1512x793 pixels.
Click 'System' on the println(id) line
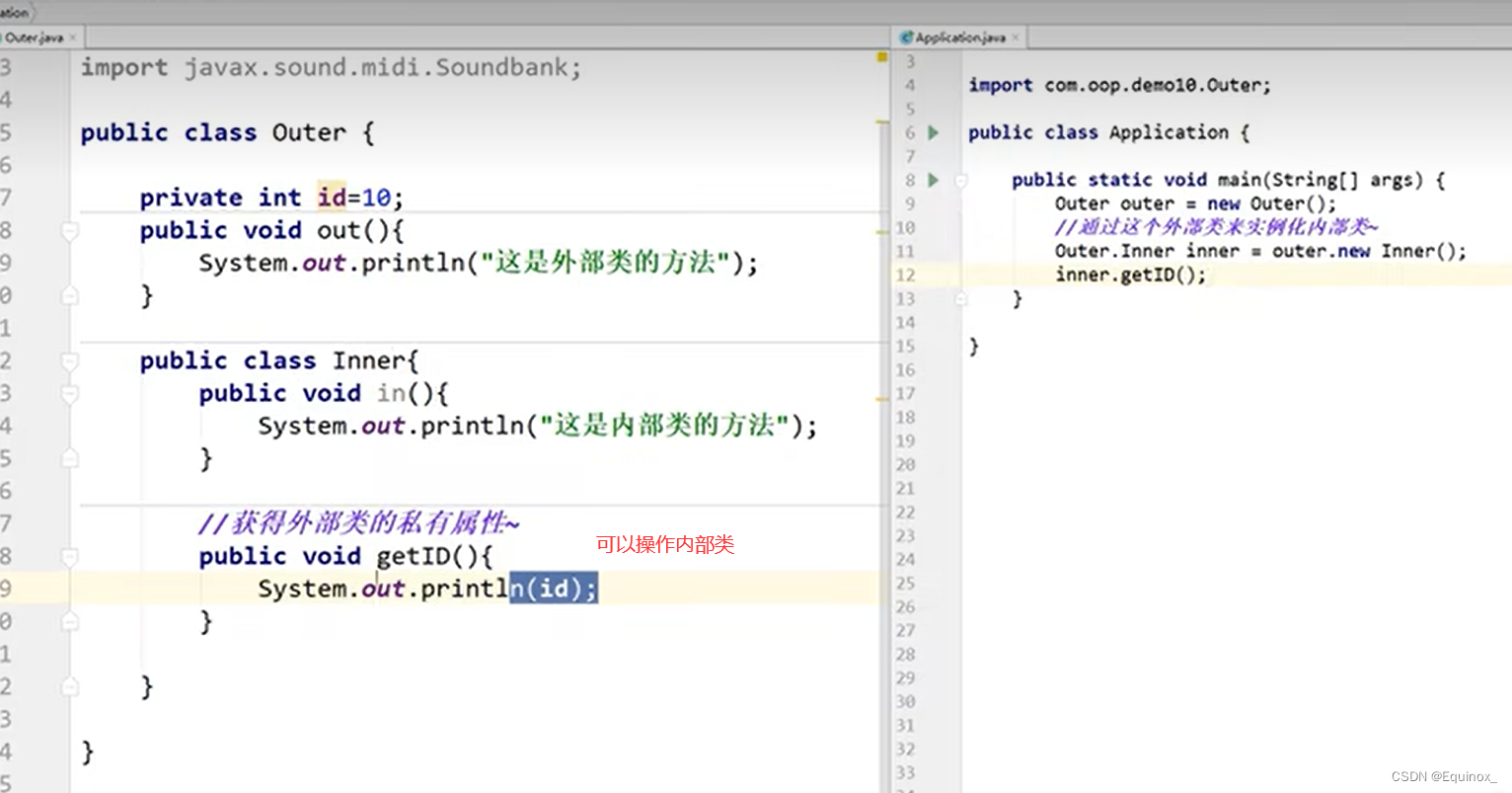(x=302, y=589)
